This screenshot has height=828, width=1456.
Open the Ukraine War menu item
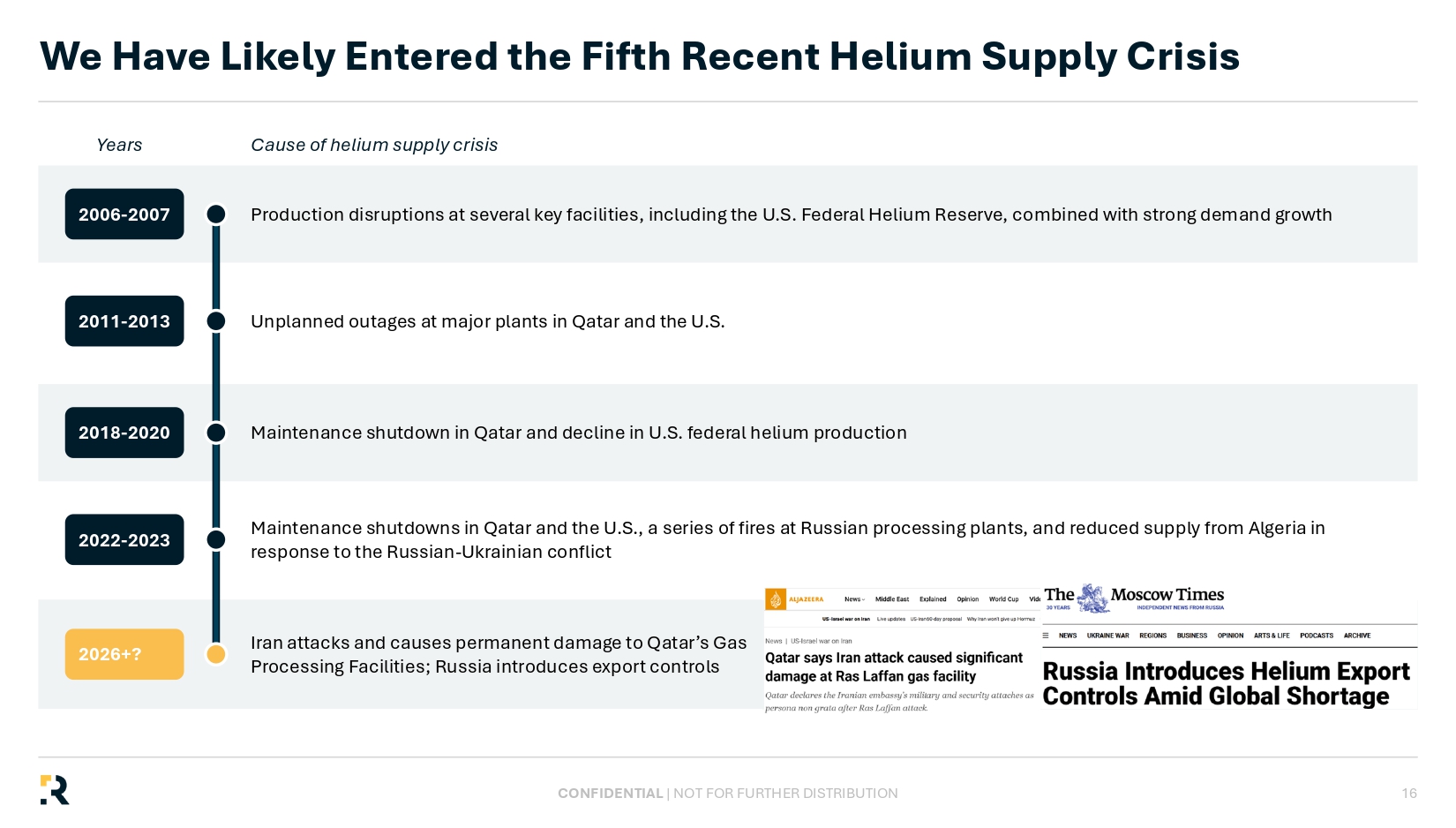pos(1107,636)
